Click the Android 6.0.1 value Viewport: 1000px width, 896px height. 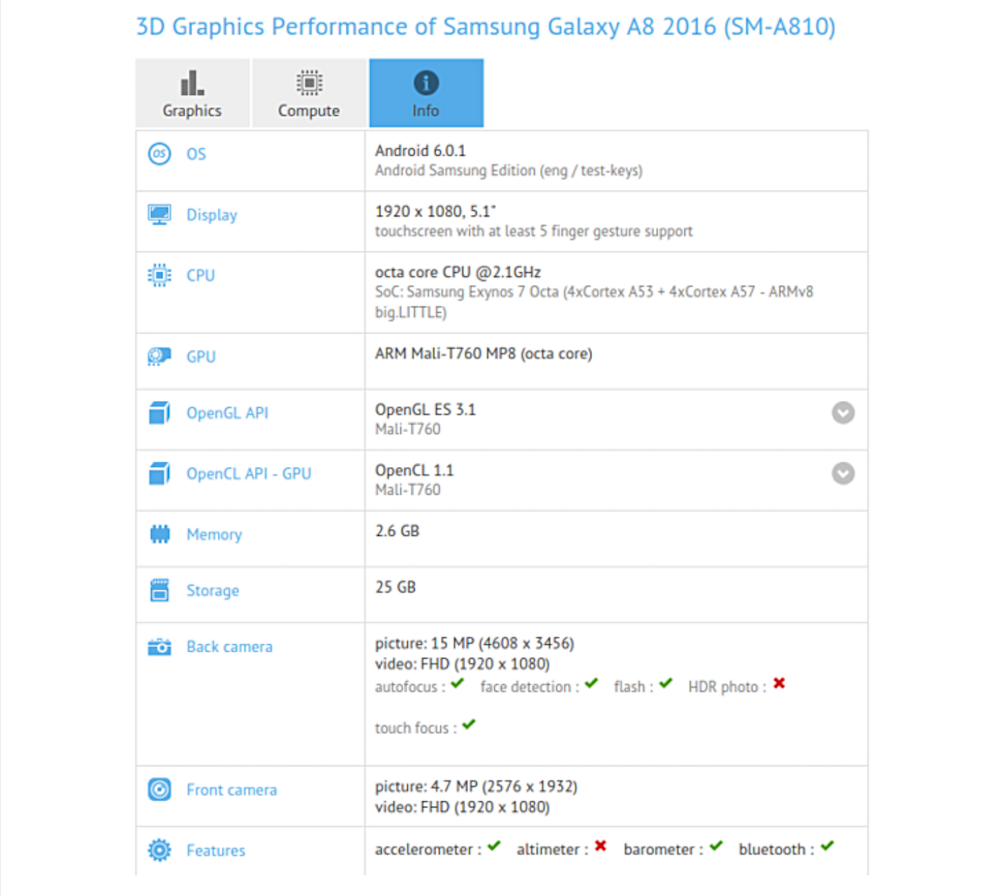click(420, 151)
